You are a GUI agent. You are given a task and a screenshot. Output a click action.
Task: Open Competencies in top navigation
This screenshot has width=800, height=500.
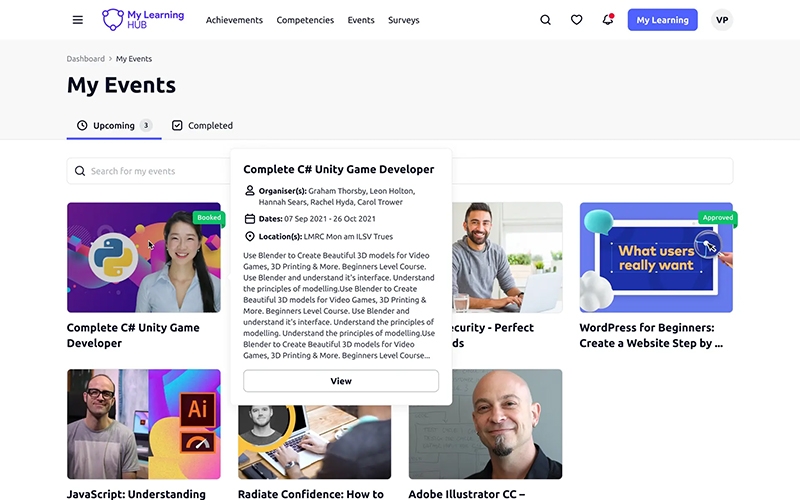305,20
